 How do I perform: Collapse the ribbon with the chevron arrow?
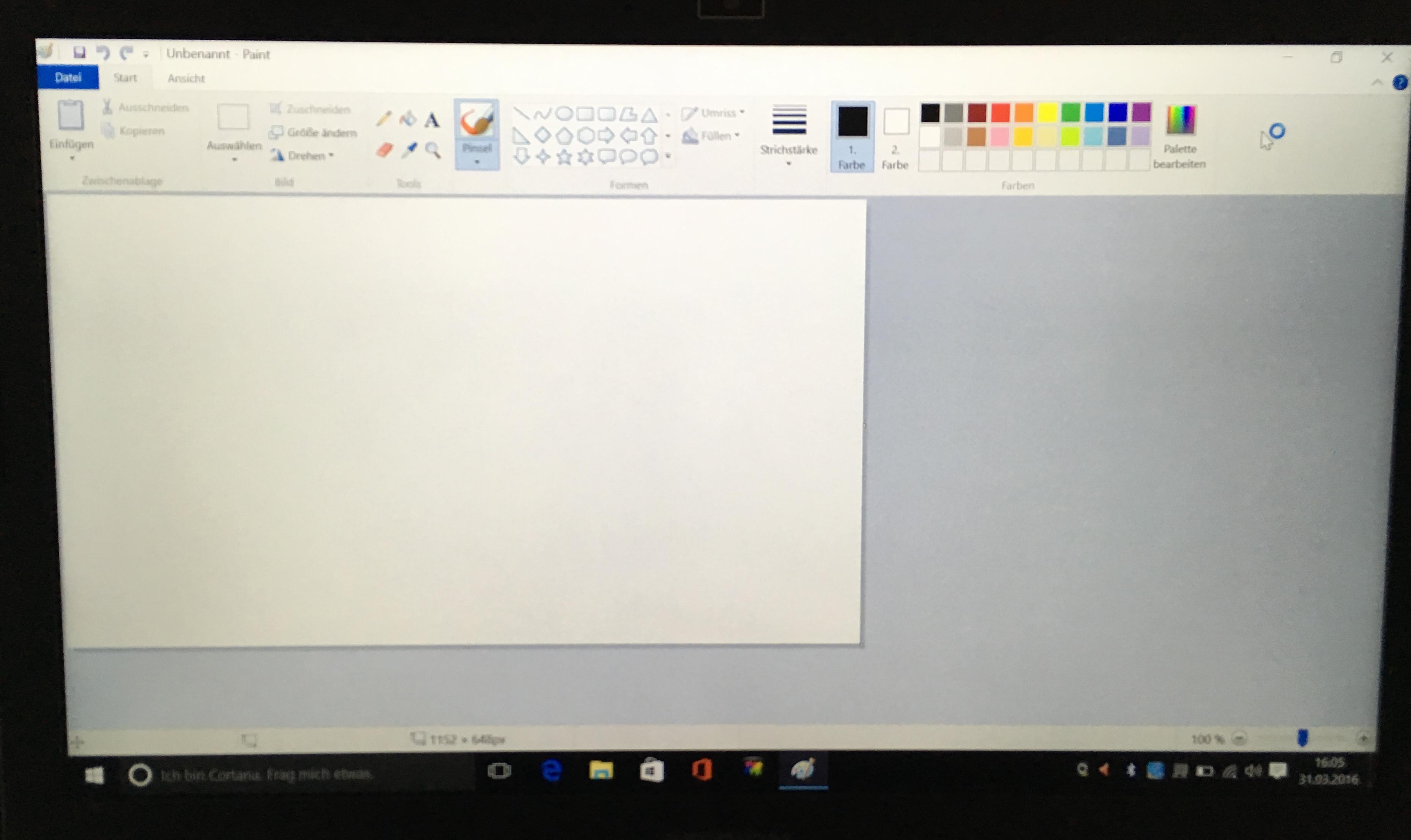1377,83
